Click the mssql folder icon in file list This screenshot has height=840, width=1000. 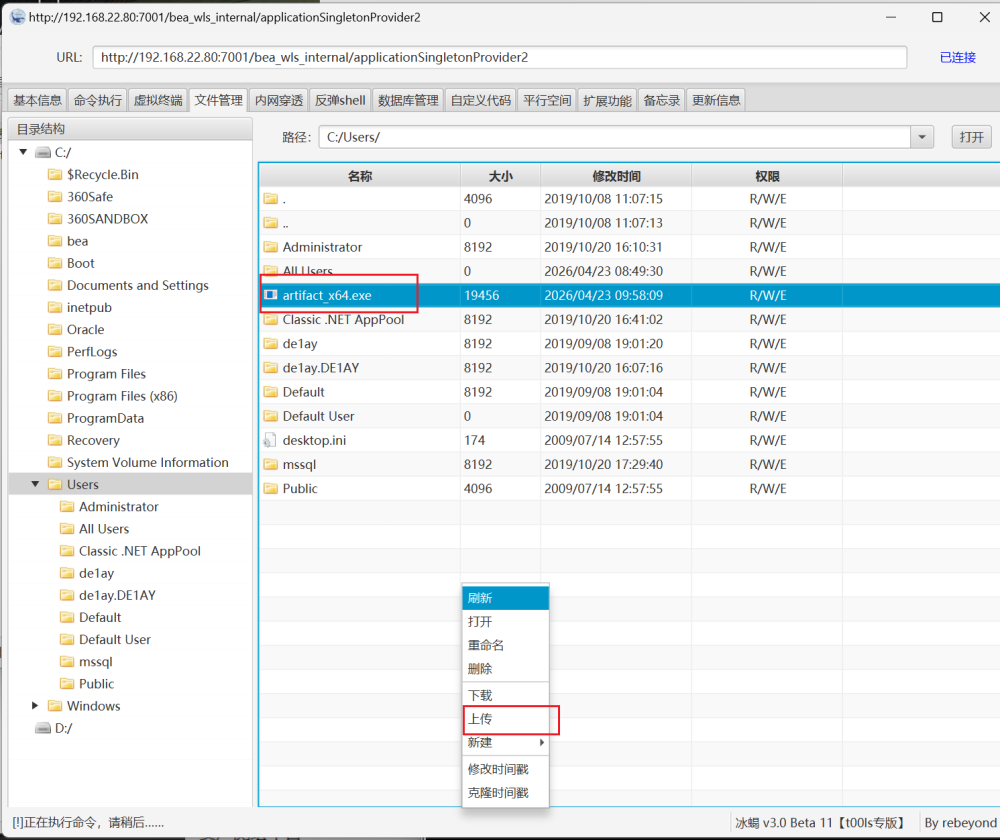270,464
